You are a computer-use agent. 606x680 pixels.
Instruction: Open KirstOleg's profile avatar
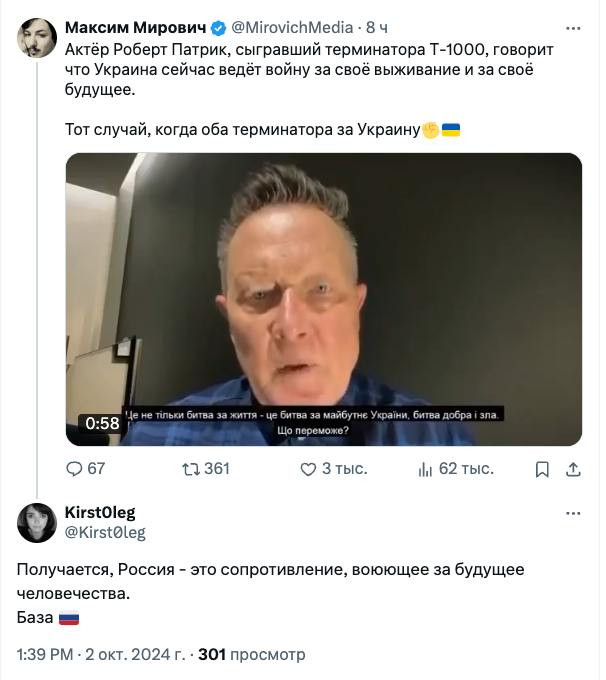coord(37,523)
